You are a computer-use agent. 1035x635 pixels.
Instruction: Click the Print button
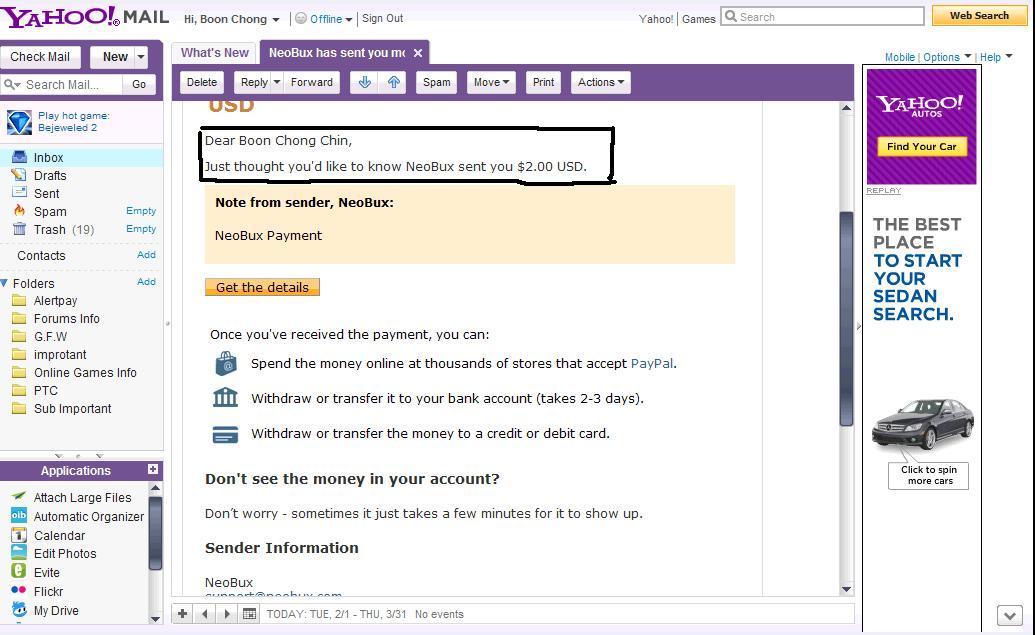[x=543, y=82]
